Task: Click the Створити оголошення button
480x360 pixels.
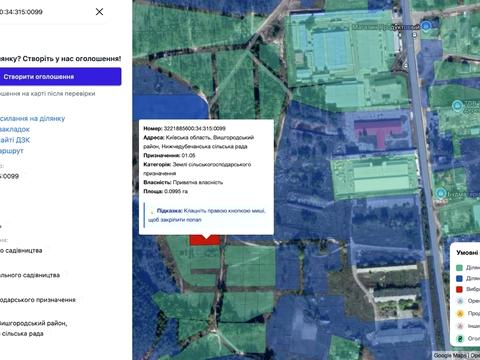Action: tap(61, 77)
